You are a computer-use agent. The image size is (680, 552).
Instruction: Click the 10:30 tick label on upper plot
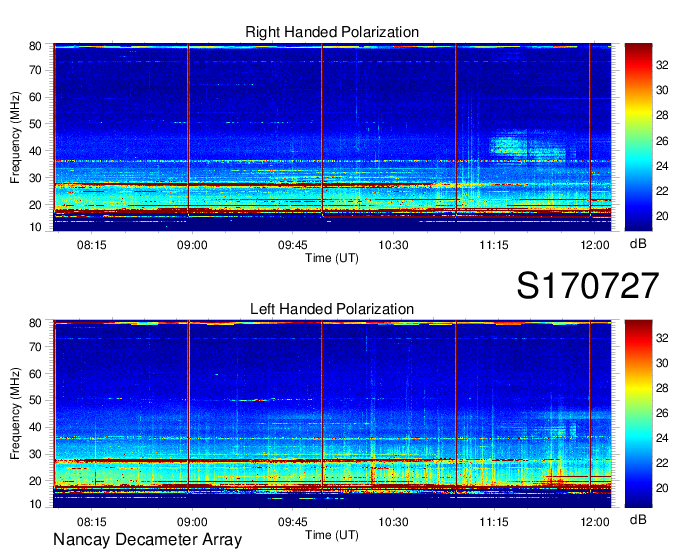[x=393, y=245]
